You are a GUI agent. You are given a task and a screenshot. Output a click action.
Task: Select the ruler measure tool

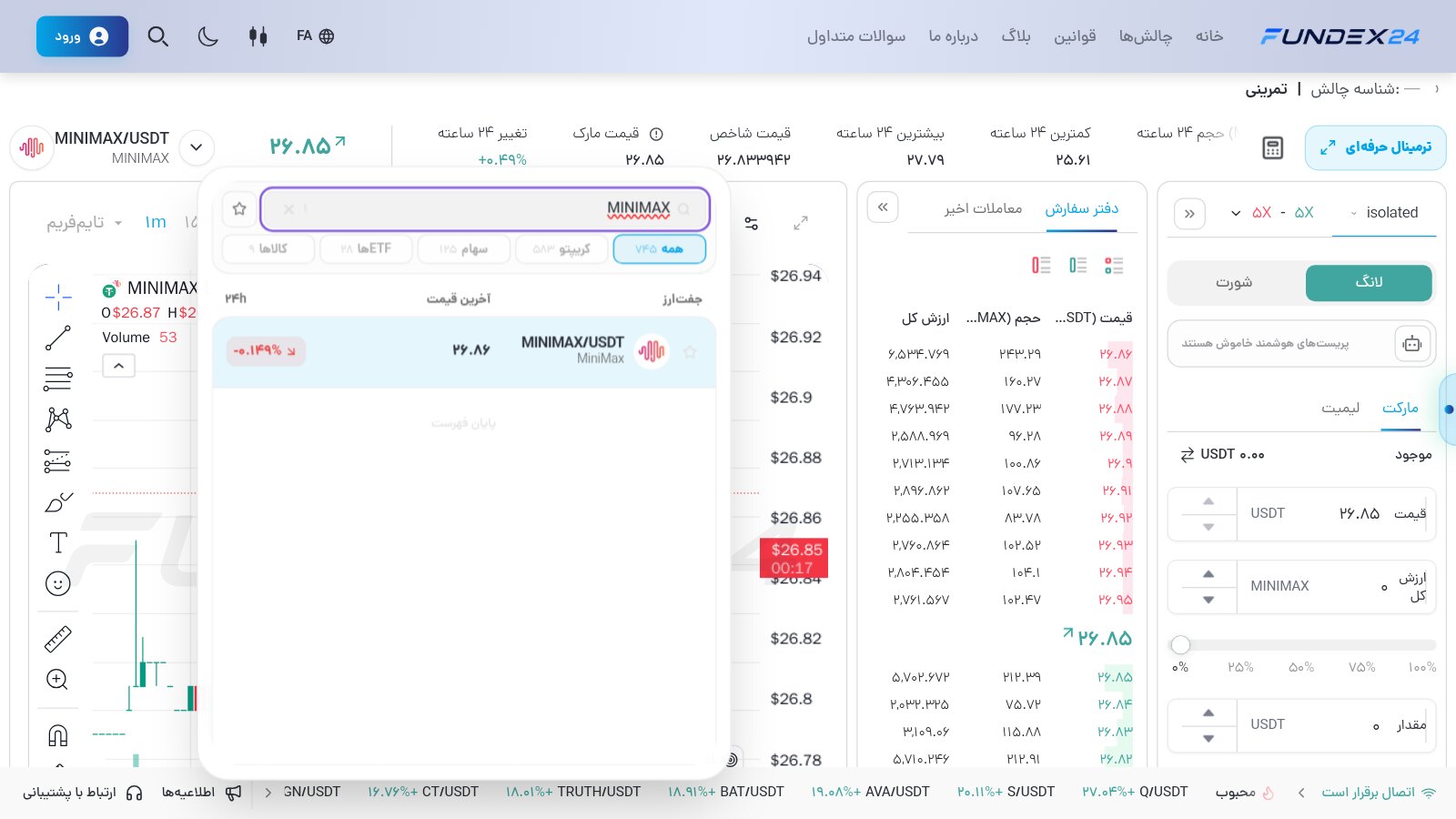tap(58, 639)
